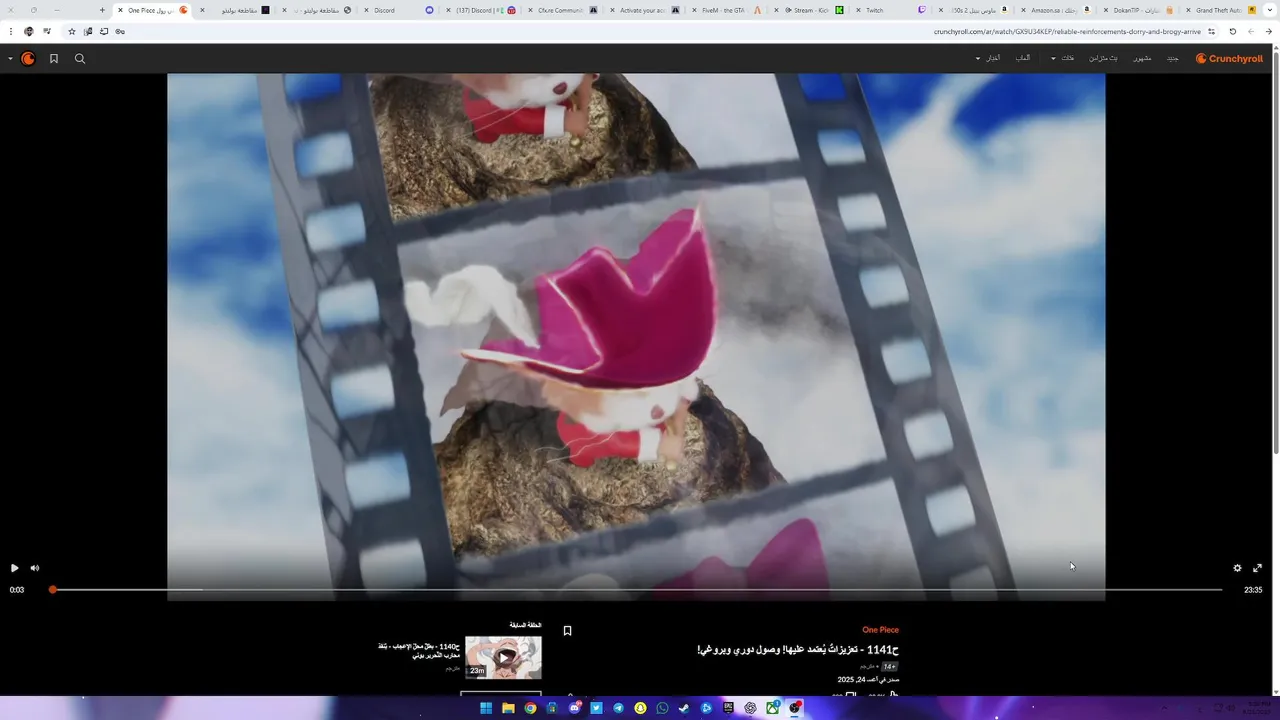Open the browser profile icon in toolbar
Image resolution: width=1280 pixels, height=720 pixels.
coord(28,31)
